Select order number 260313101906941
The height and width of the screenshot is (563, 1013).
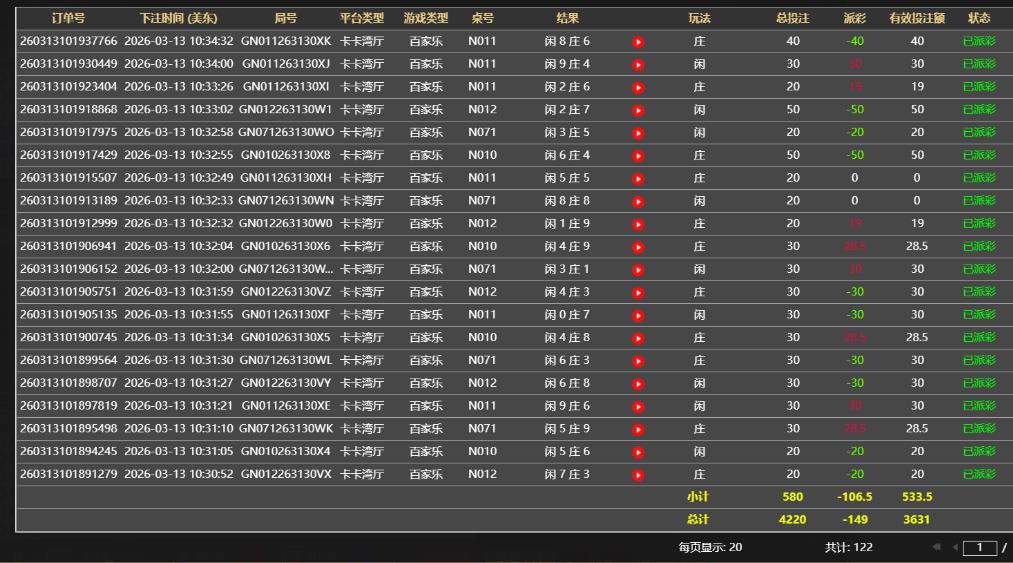(68, 246)
